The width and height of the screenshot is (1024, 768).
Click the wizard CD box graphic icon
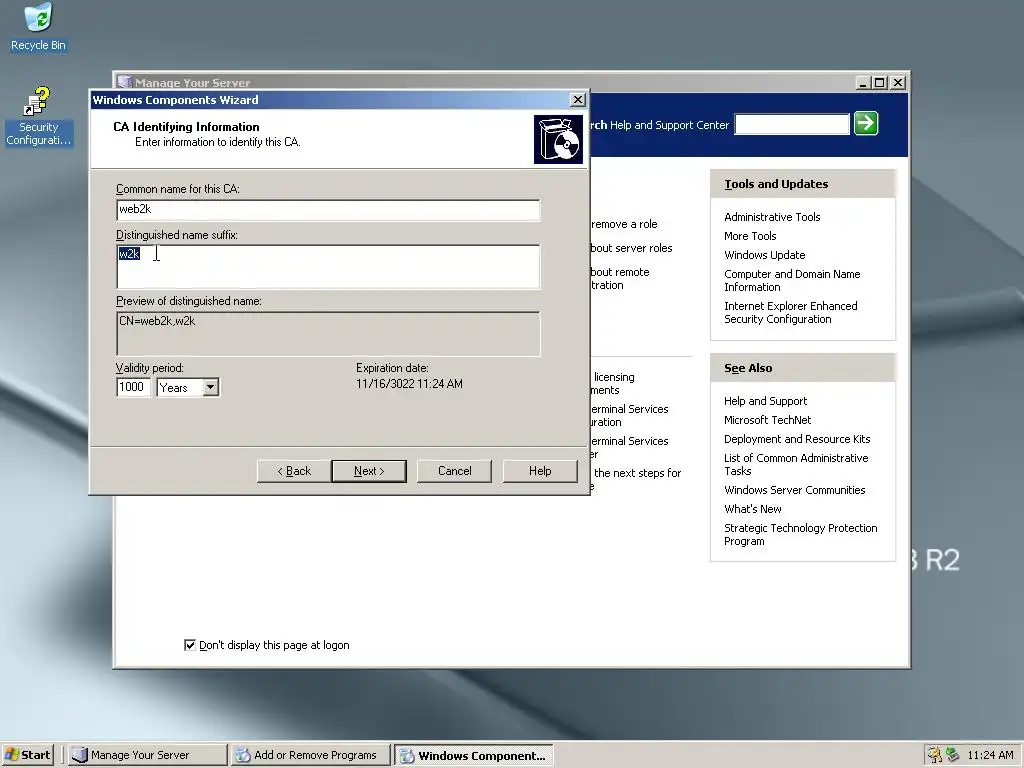tap(558, 139)
